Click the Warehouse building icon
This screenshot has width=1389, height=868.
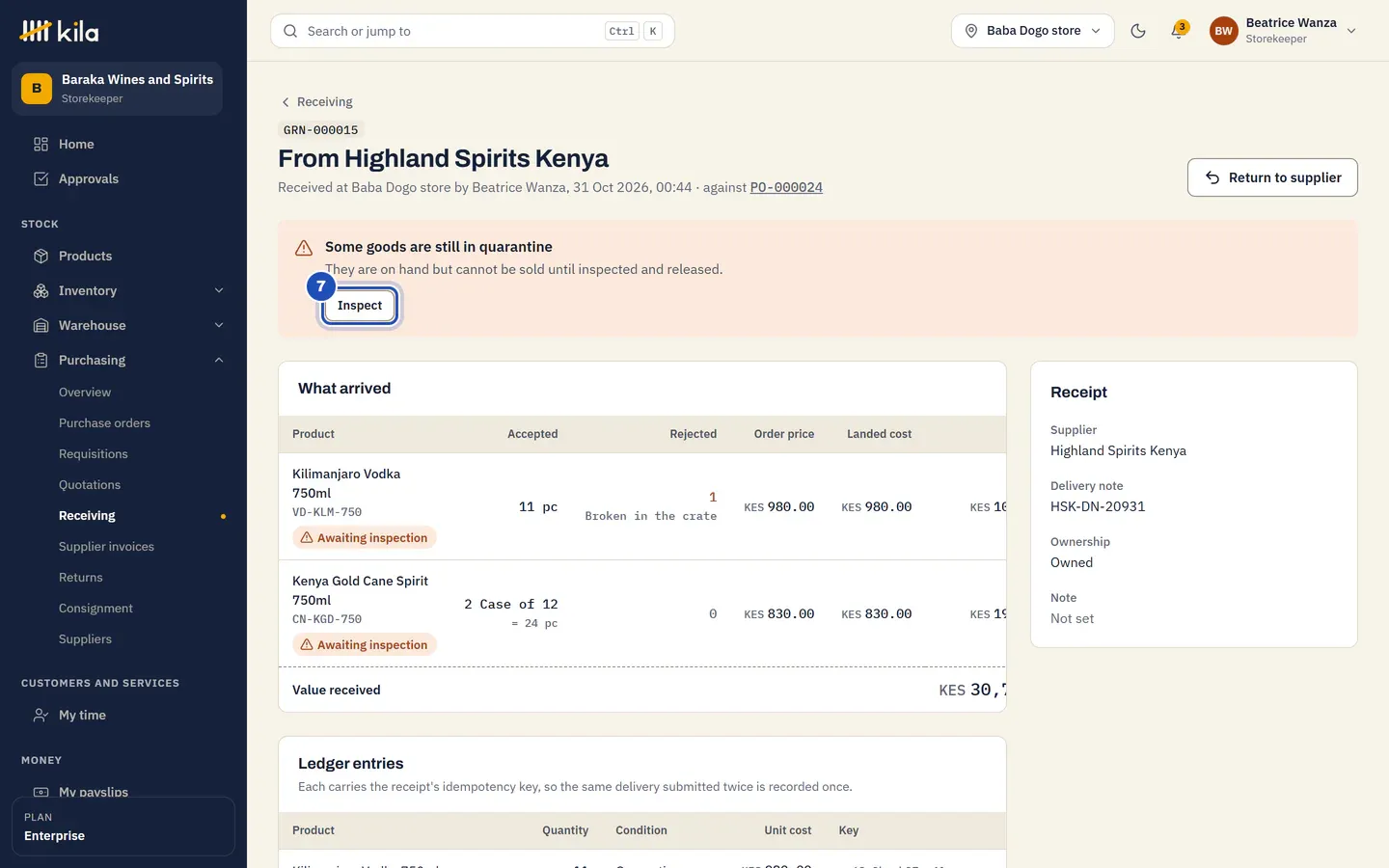point(41,326)
